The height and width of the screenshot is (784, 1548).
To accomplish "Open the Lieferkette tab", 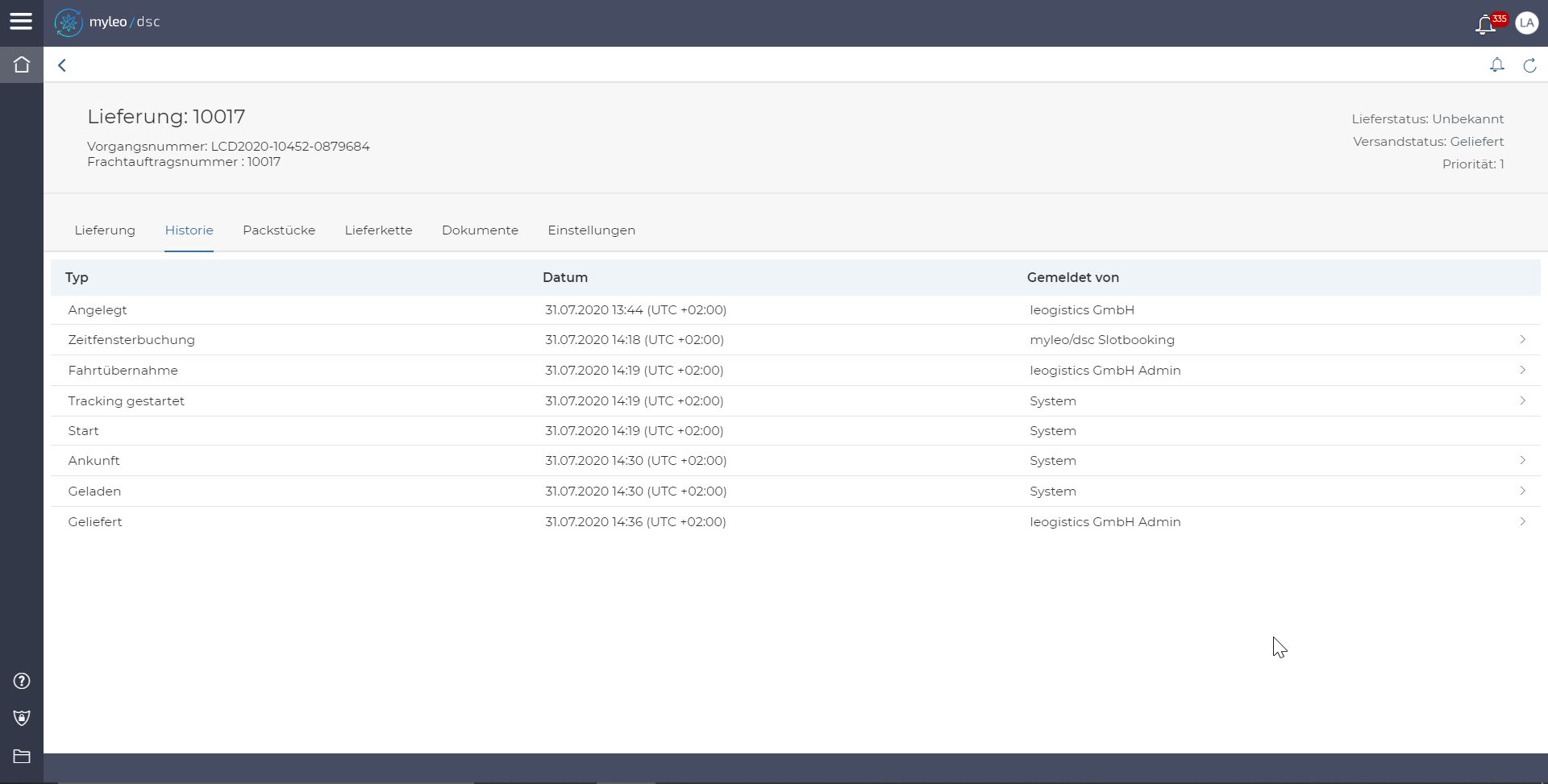I will 378,230.
